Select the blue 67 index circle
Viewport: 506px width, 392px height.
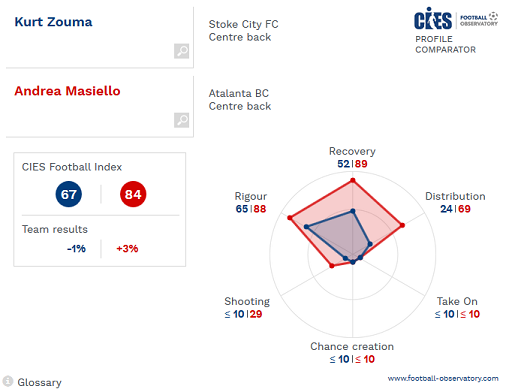pos(69,194)
